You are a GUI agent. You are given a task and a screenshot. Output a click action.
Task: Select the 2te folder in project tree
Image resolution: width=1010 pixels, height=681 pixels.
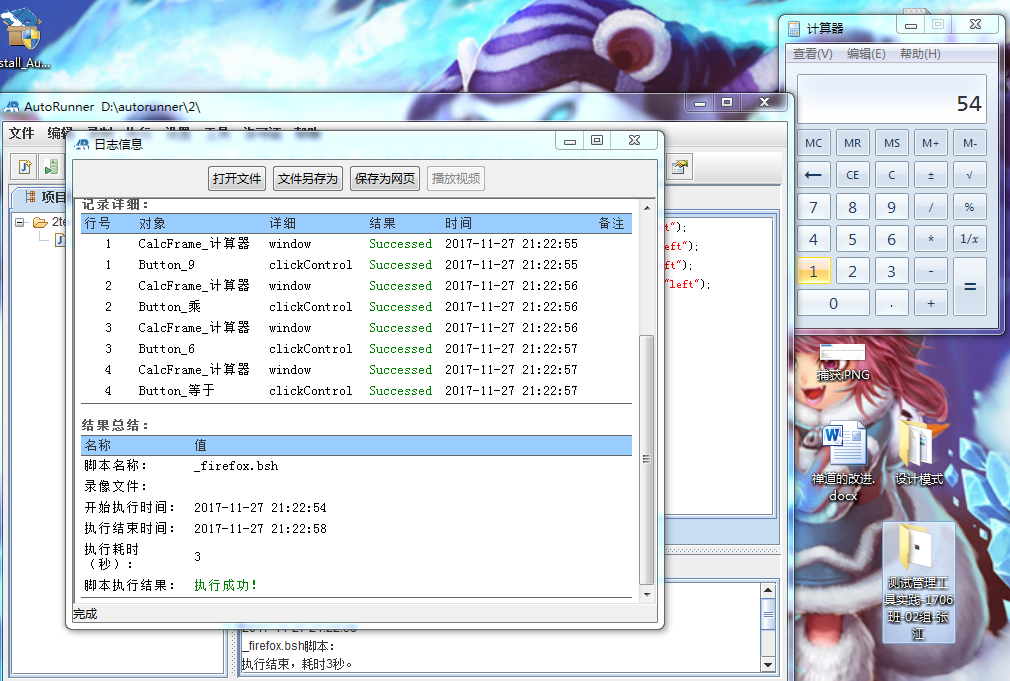click(49, 222)
